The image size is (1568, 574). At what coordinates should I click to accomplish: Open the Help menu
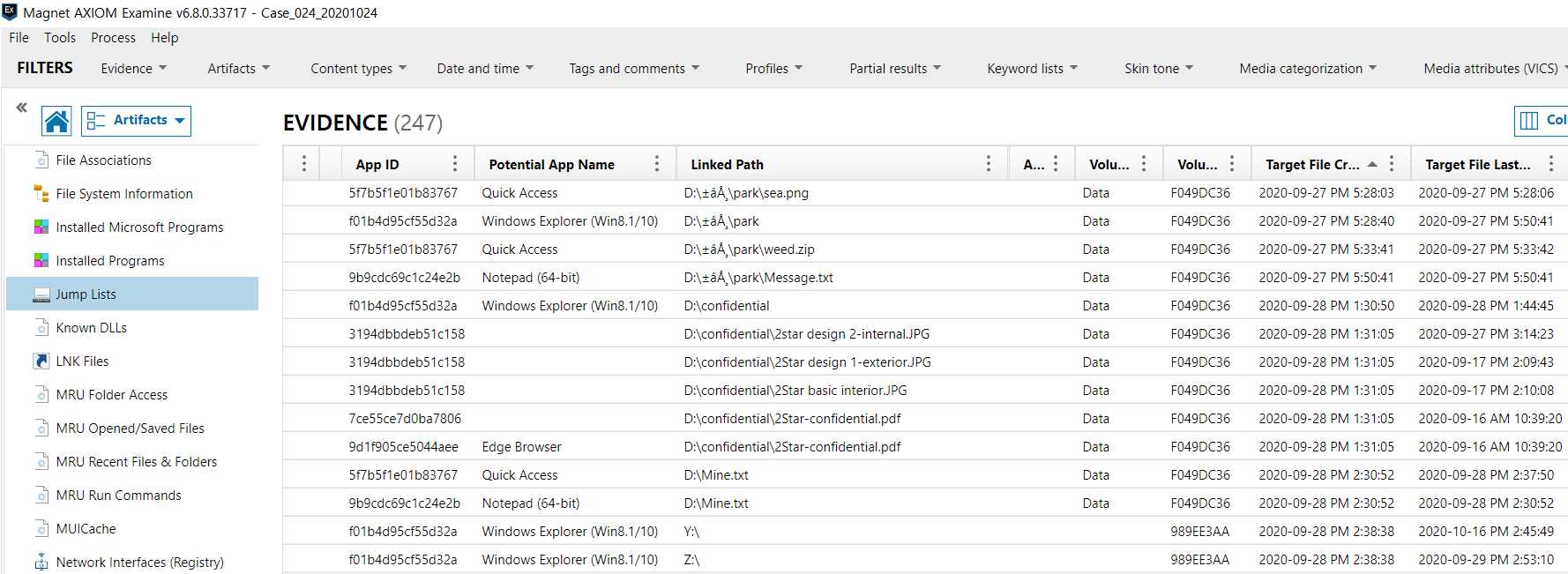tap(164, 37)
